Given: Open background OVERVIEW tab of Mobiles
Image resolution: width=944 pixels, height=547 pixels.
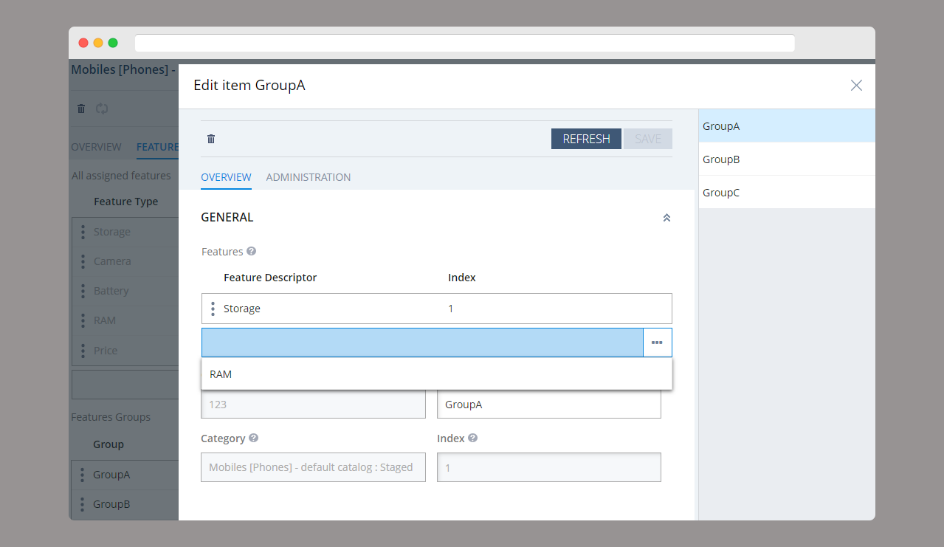Looking at the screenshot, I should coord(96,147).
